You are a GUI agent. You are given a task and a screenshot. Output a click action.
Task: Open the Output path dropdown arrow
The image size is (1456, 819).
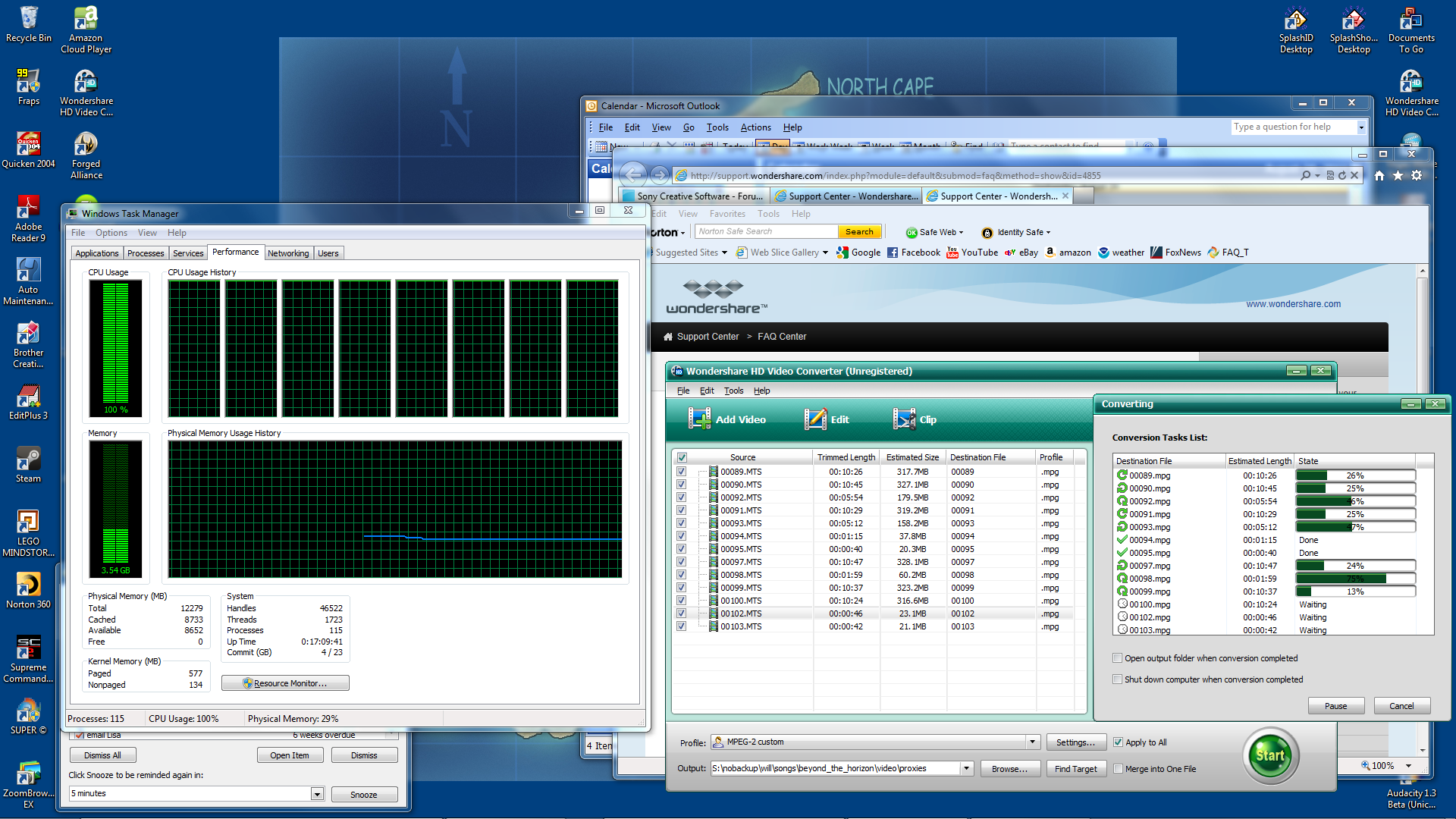pos(966,769)
